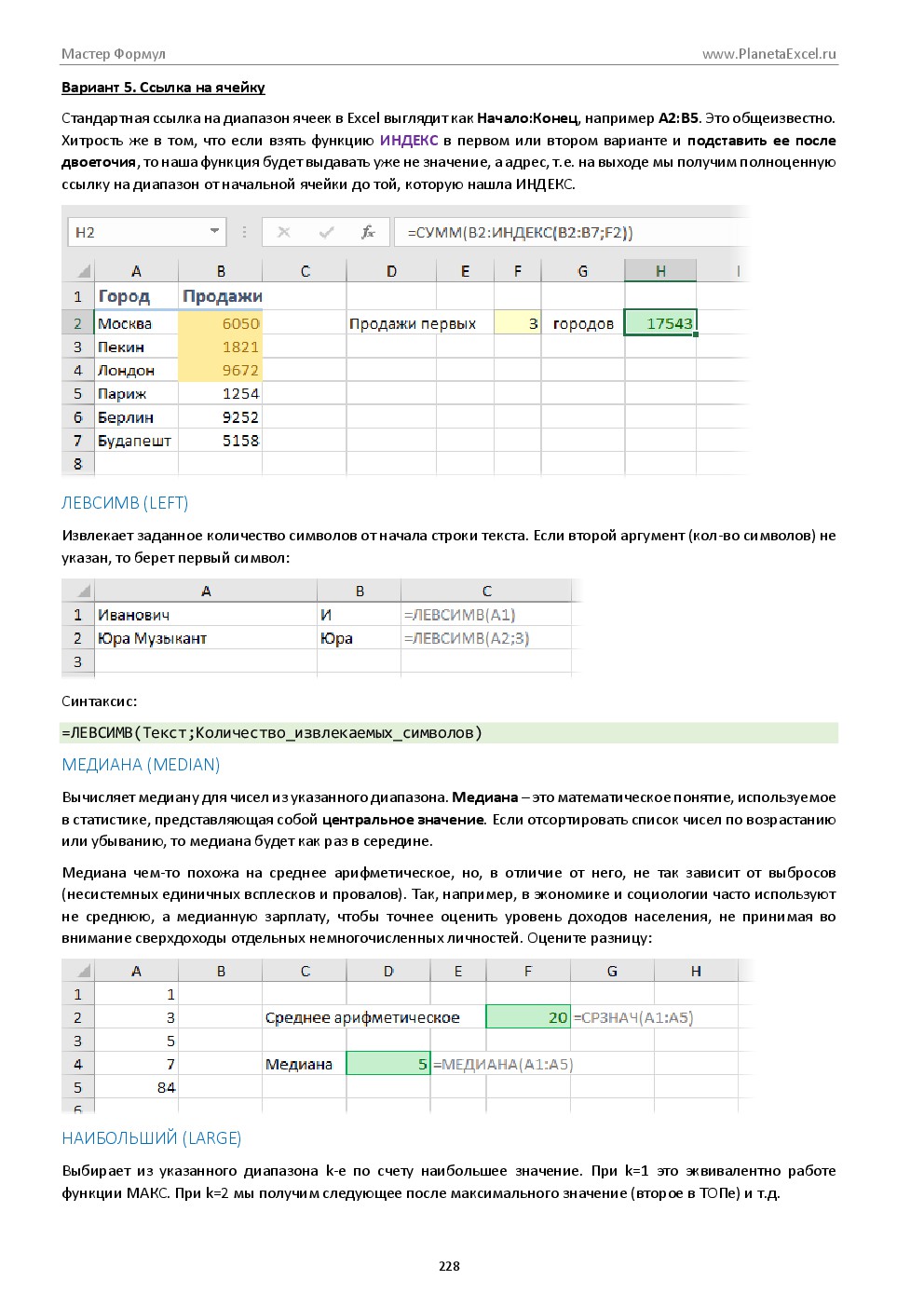Image resolution: width=924 pixels, height=1307 pixels.
Task: Click the "Мастер Формул" header text
Action: pos(114,53)
